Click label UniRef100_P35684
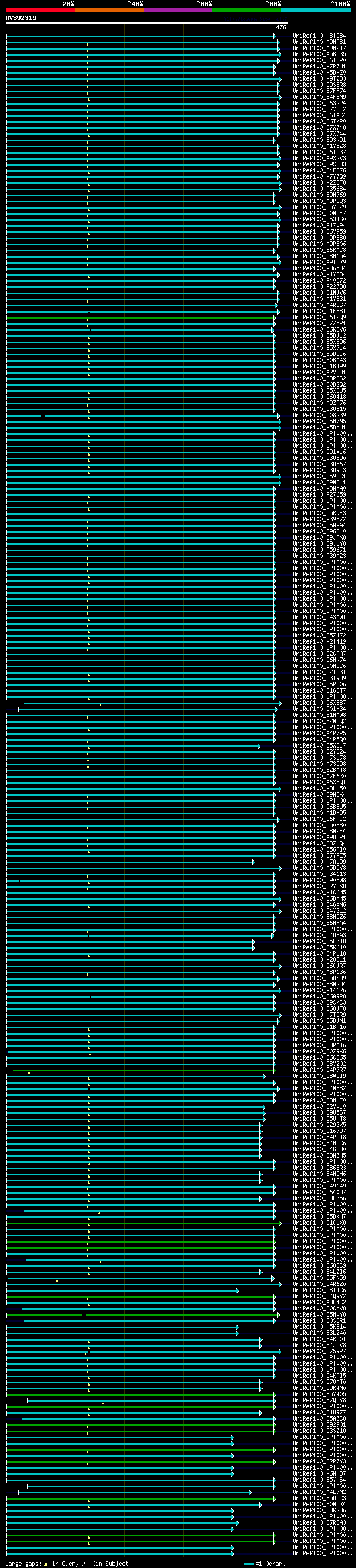 [319, 189]
